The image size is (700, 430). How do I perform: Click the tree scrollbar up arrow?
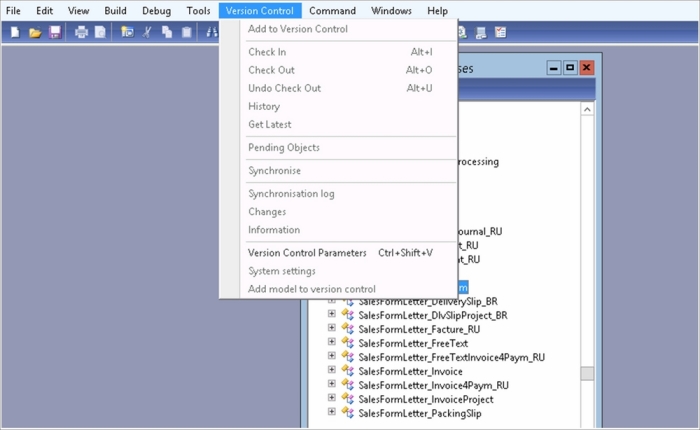point(587,109)
